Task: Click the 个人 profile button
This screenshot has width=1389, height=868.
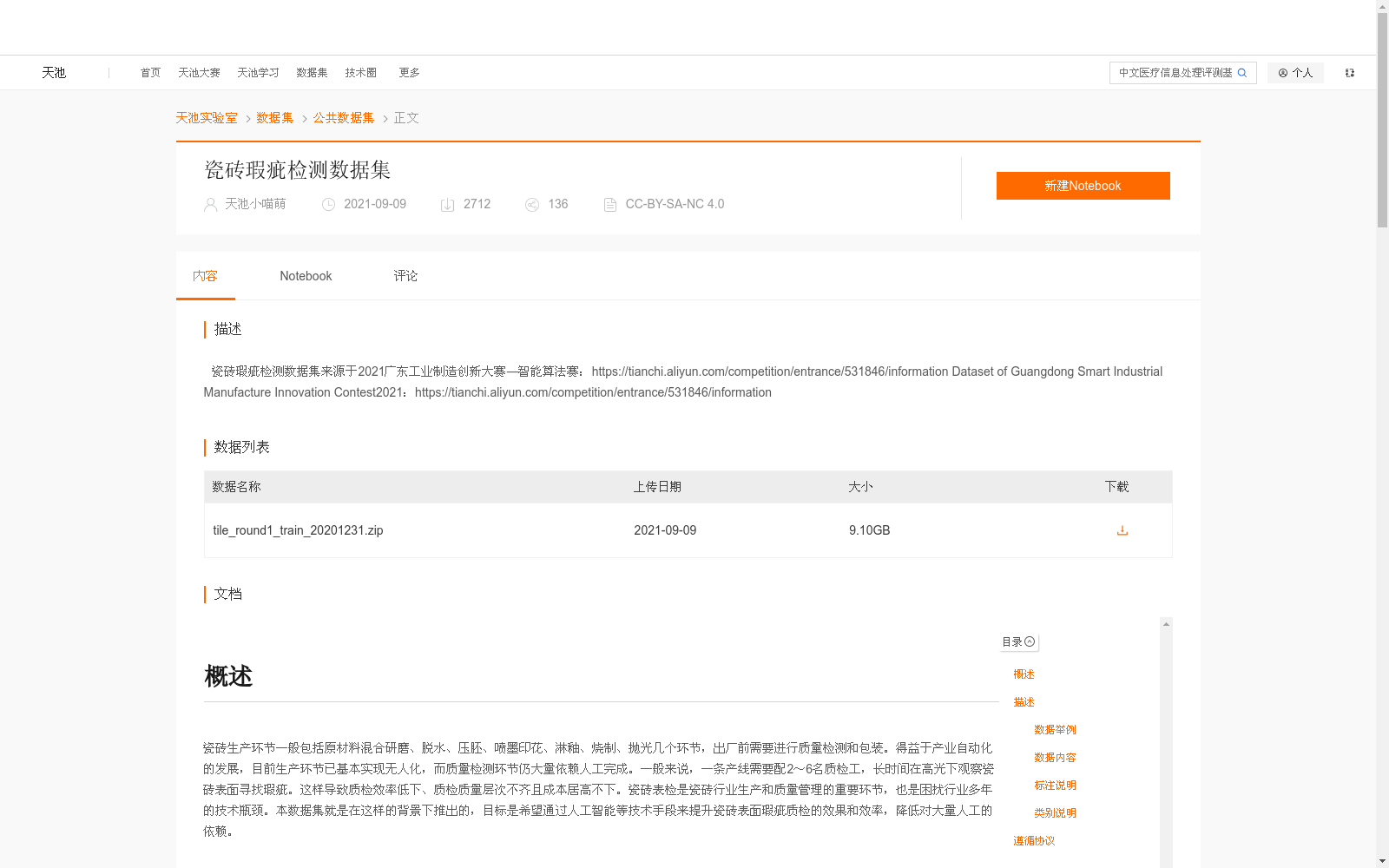Action: (x=1295, y=73)
